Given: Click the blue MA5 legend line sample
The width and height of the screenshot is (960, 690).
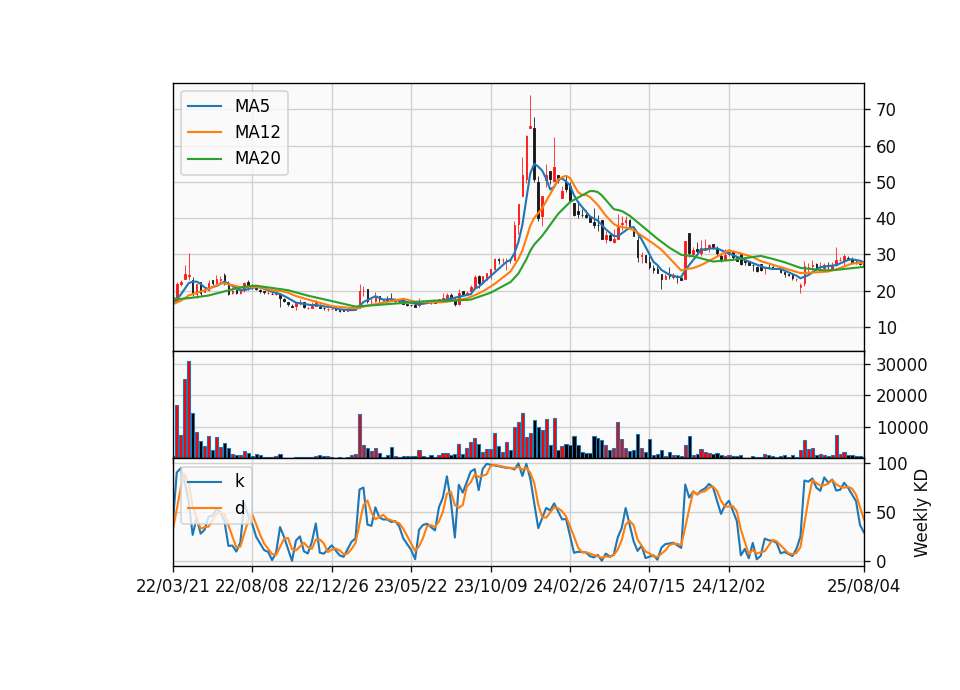Looking at the screenshot, I should click(x=204, y=106).
